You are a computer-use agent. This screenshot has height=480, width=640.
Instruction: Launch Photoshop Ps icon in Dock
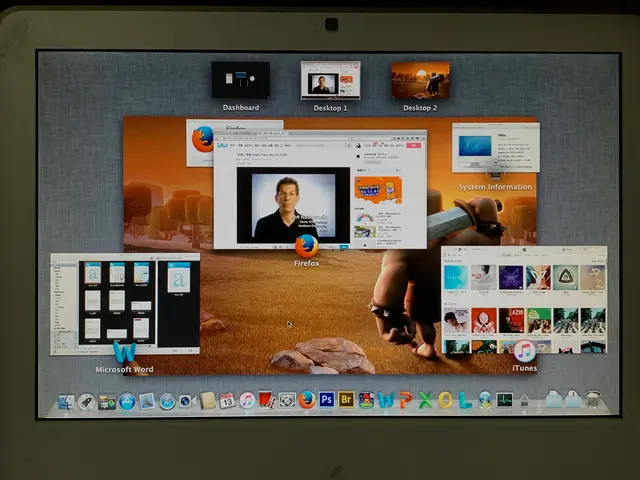click(x=327, y=400)
